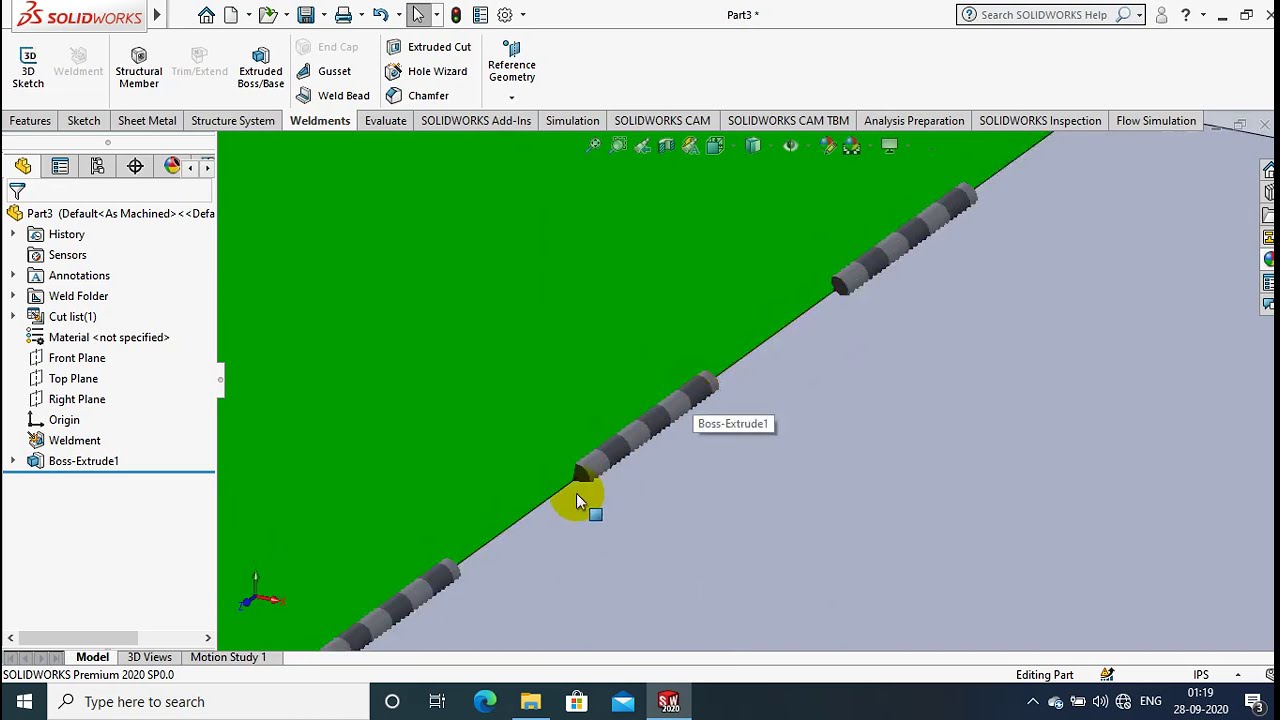
Task: Switch to the Sketch tab
Action: click(84, 121)
